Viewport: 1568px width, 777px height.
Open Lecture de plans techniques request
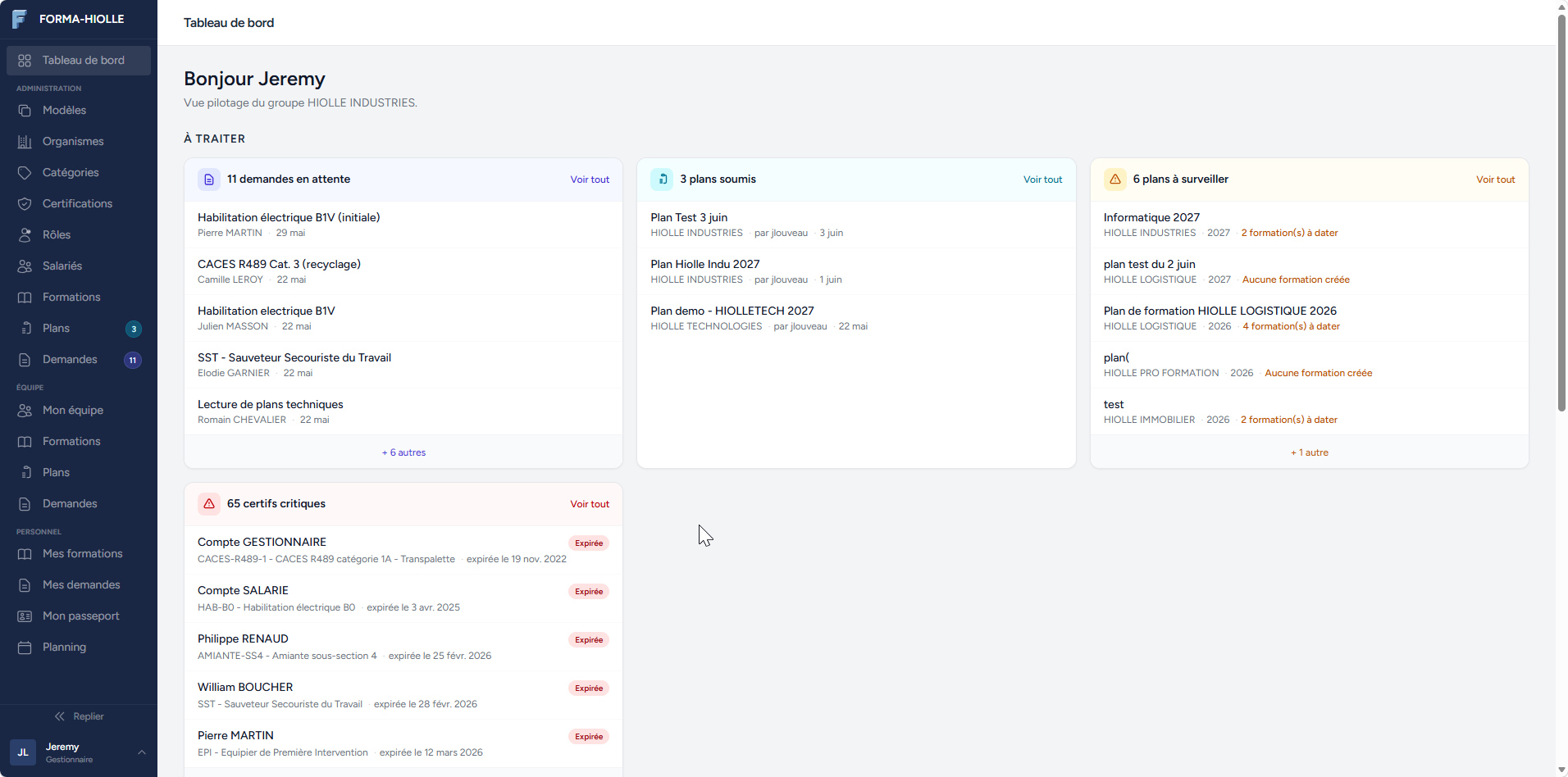(403, 411)
